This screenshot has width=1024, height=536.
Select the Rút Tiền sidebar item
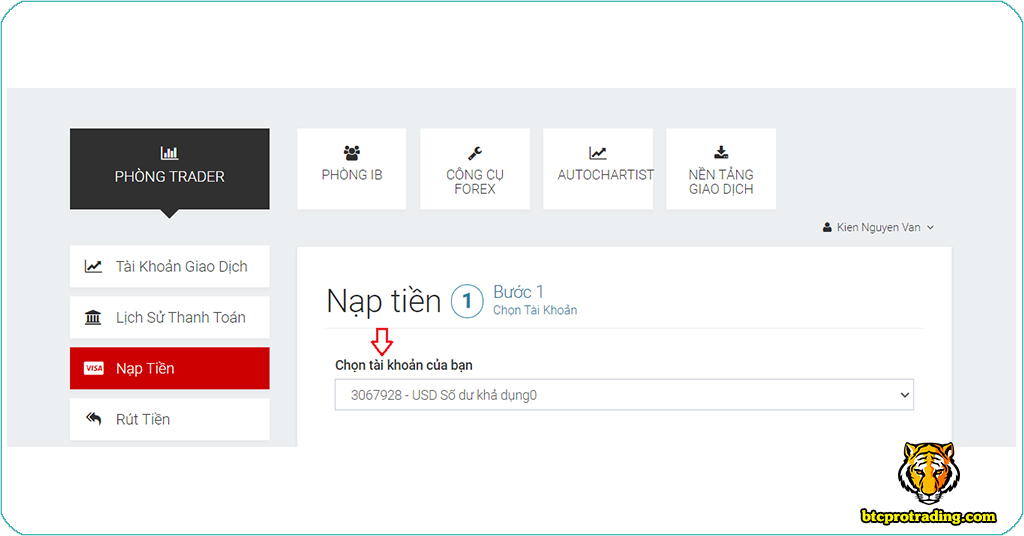(143, 419)
